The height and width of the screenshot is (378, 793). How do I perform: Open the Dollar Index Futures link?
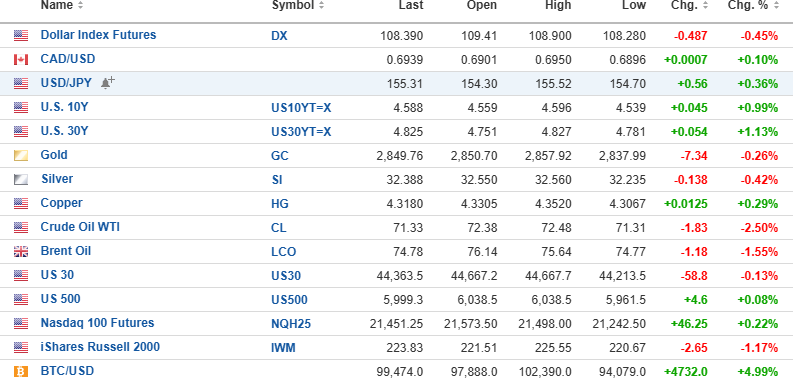[98, 35]
